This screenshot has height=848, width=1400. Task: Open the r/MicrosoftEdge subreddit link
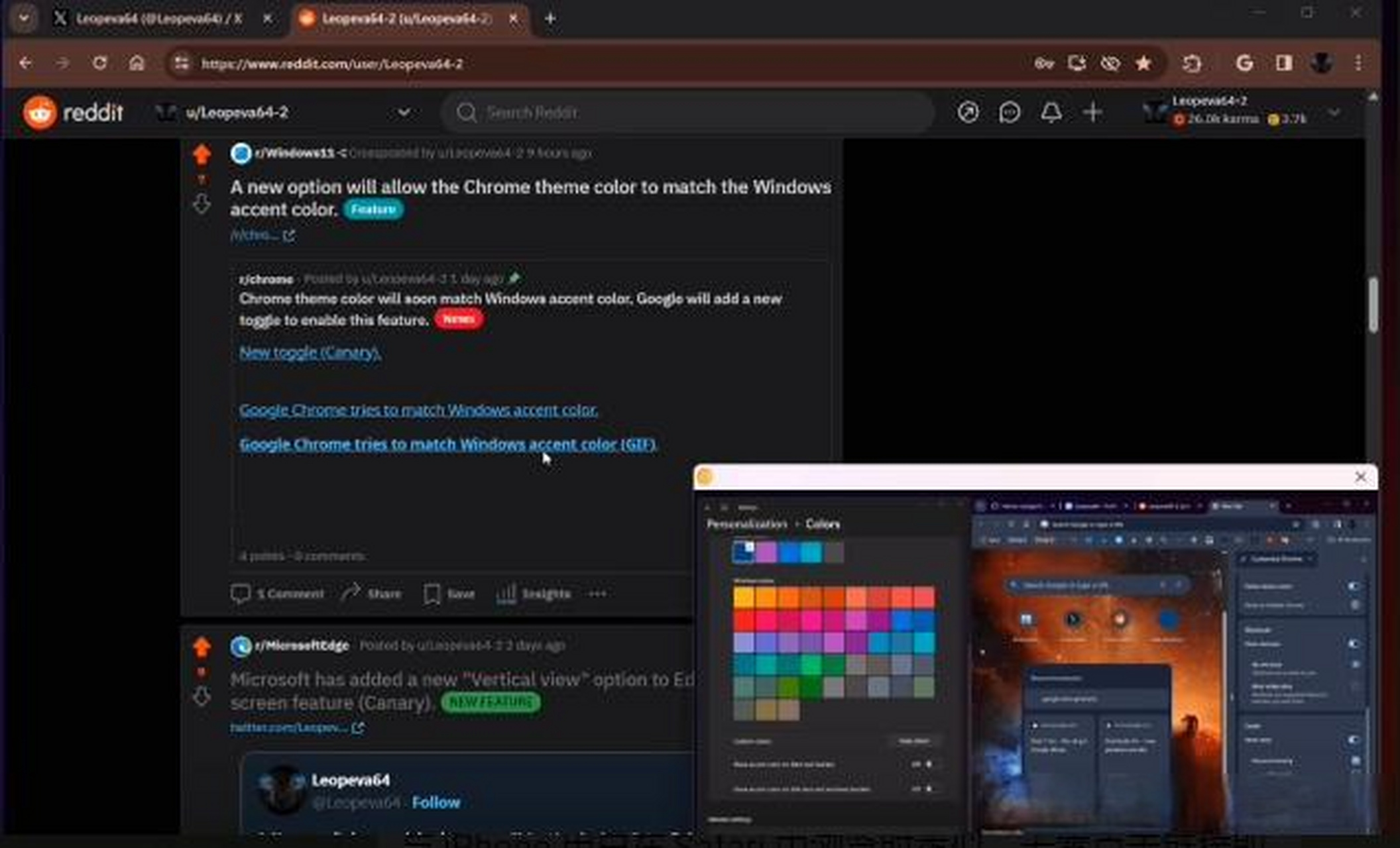pyautogui.click(x=302, y=645)
